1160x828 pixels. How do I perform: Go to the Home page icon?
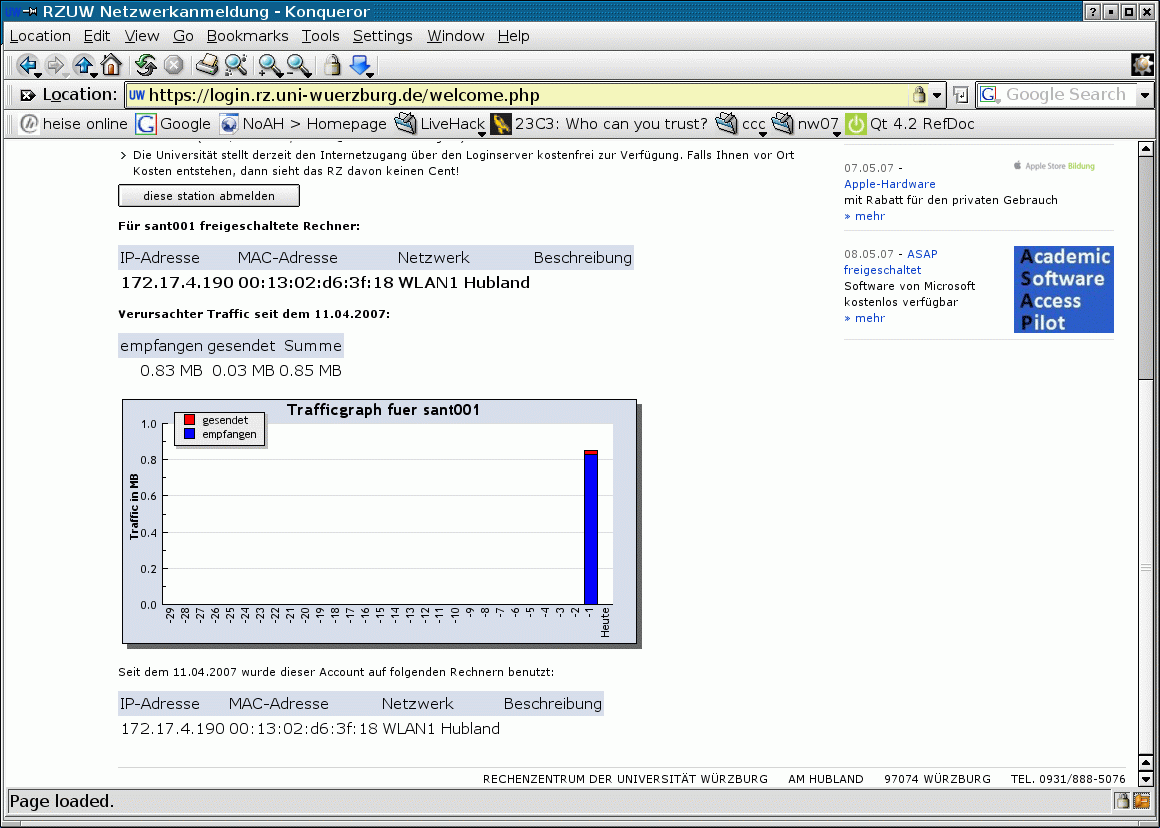click(111, 65)
